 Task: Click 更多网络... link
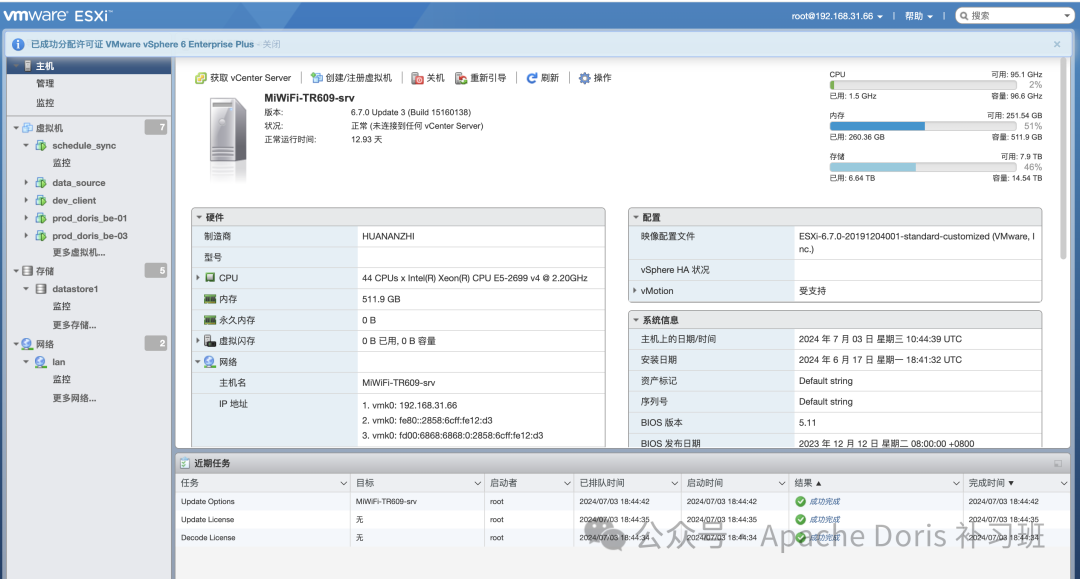(x=74, y=398)
